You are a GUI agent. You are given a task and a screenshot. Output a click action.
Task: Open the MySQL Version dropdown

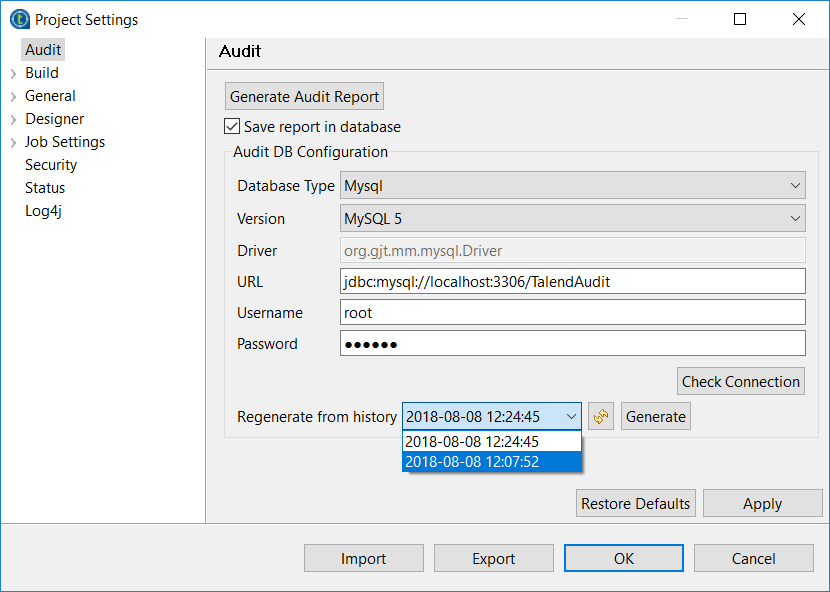573,218
